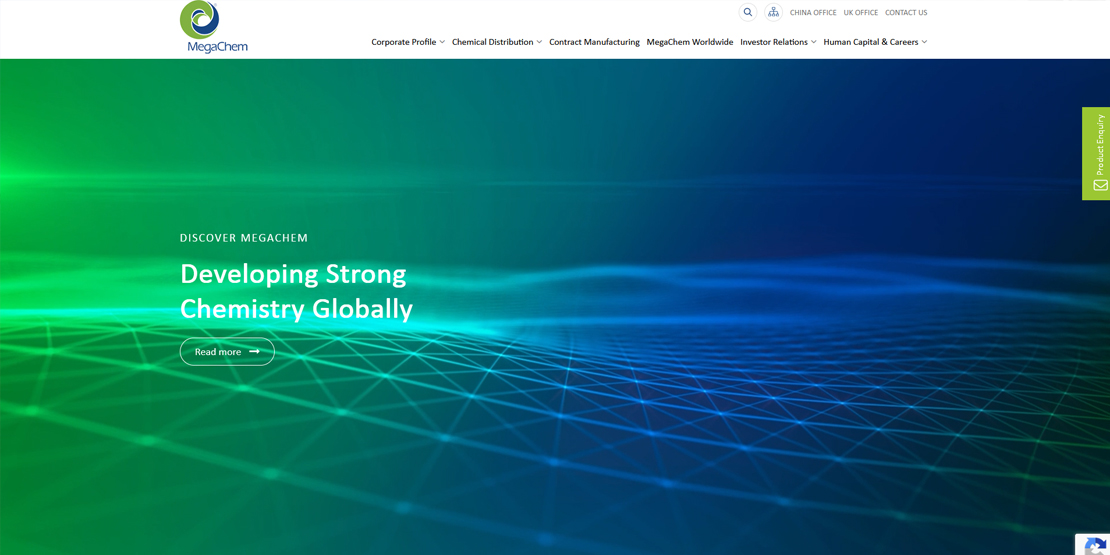
Task: Click the Product Enquiry side tab text
Action: (x=1100, y=144)
